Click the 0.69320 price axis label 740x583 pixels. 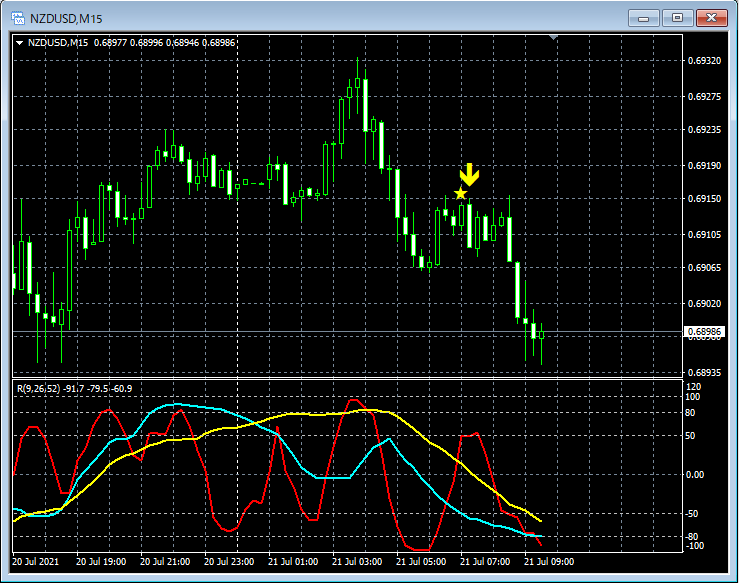(705, 60)
